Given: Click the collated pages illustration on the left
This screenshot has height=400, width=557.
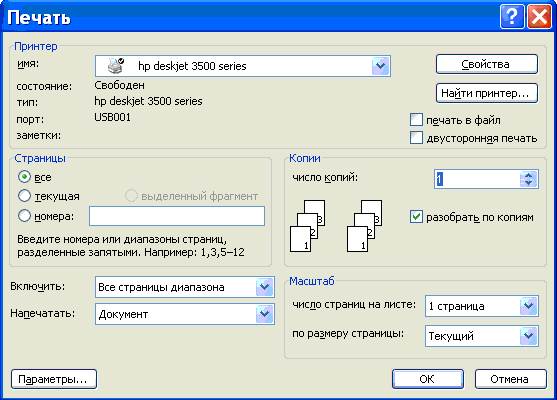Looking at the screenshot, I should coord(308,226).
